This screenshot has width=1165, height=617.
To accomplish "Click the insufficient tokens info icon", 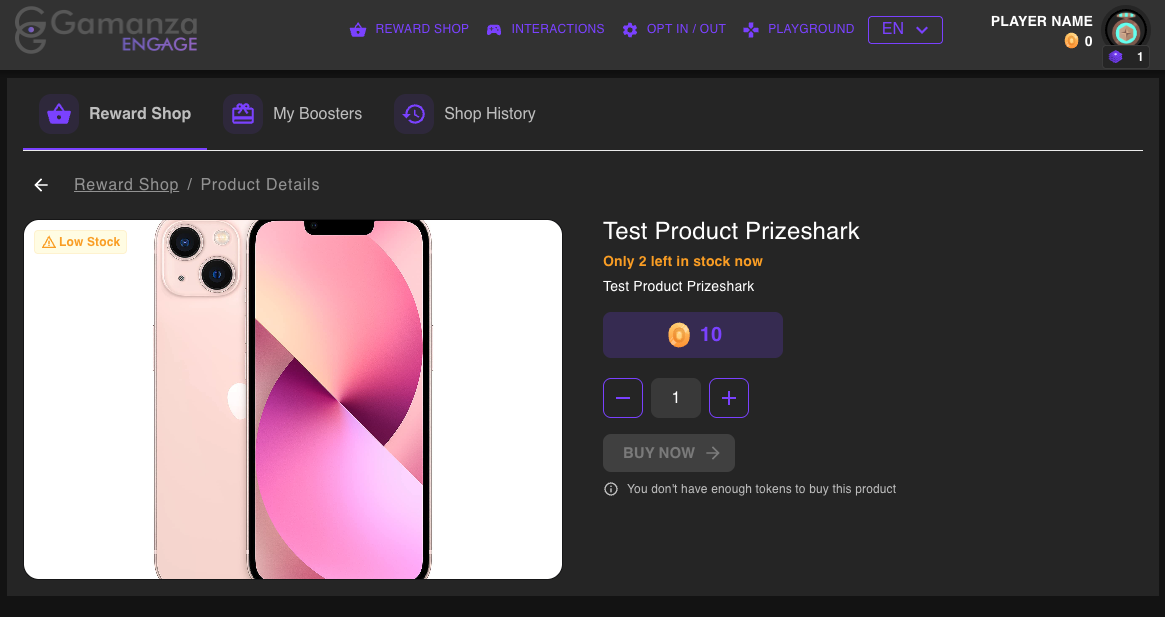I will [611, 489].
